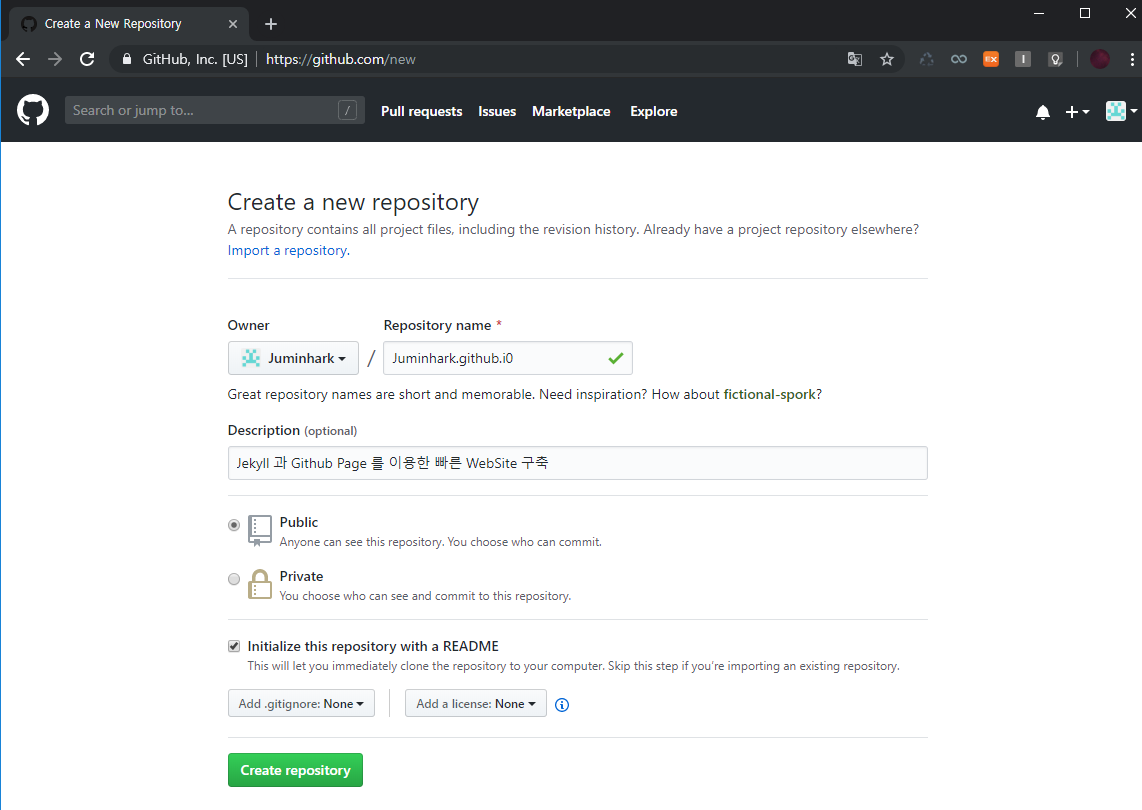This screenshot has width=1142, height=810.
Task: Maximize the Chrome window
Action: click(1084, 13)
